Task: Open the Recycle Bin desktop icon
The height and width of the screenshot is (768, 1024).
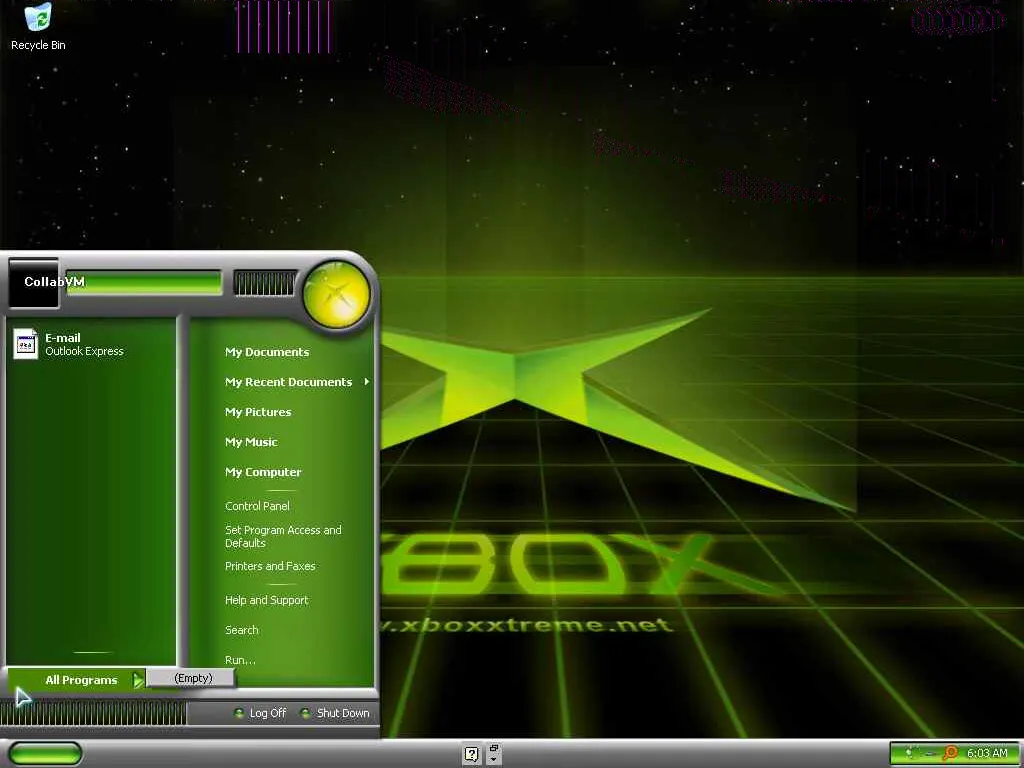Action: [x=38, y=26]
